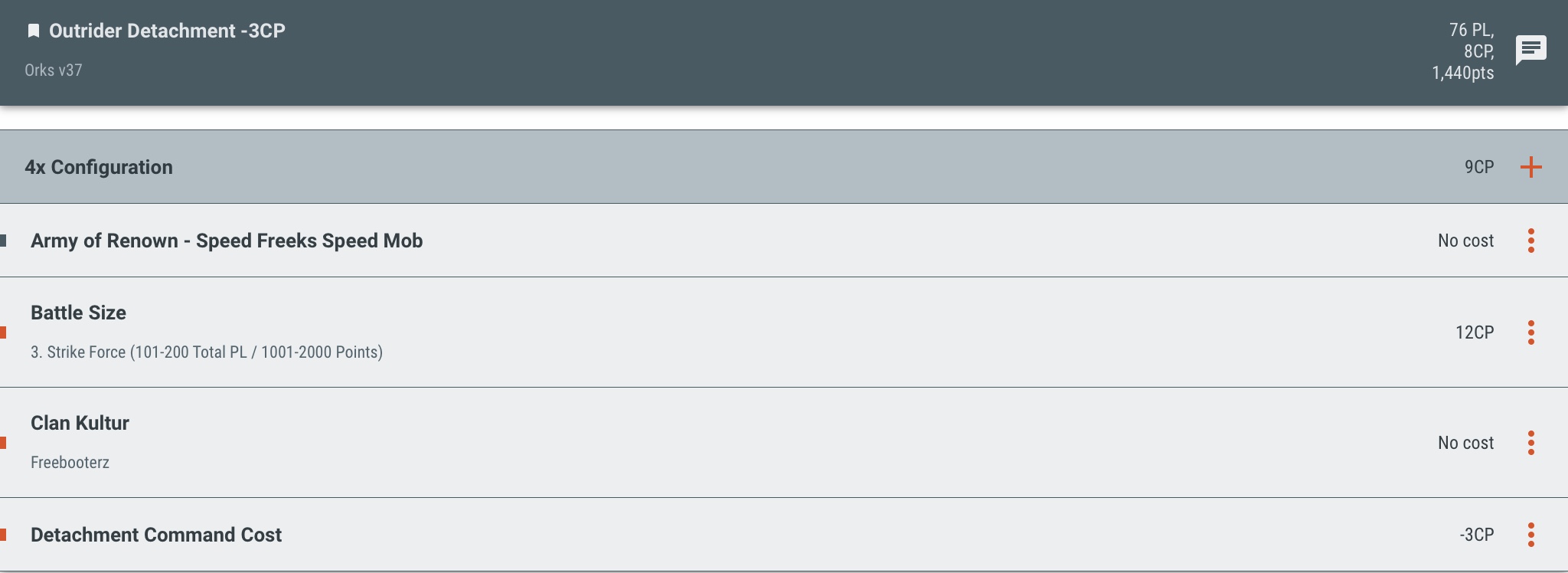The image size is (1568, 573).
Task: Click the Outrider Detachment -3CP title
Action: tap(167, 31)
